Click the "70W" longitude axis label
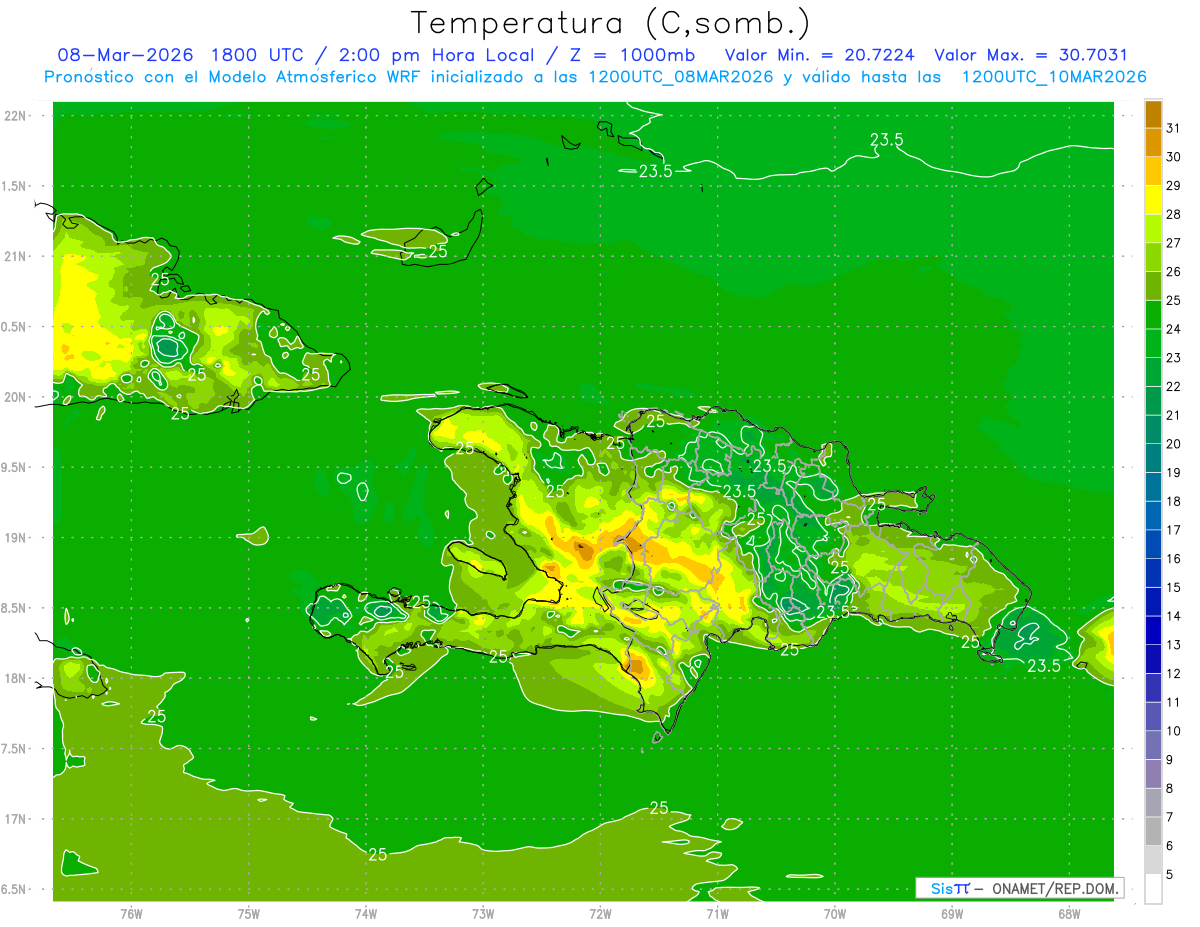 coord(835,914)
